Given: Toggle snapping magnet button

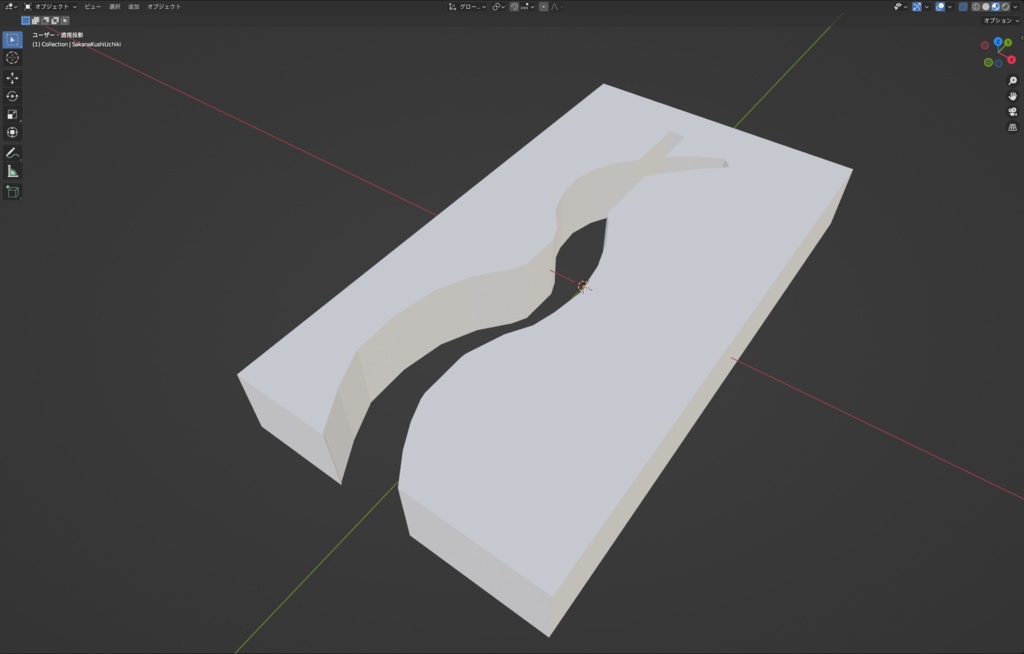Looking at the screenshot, I should 514,7.
